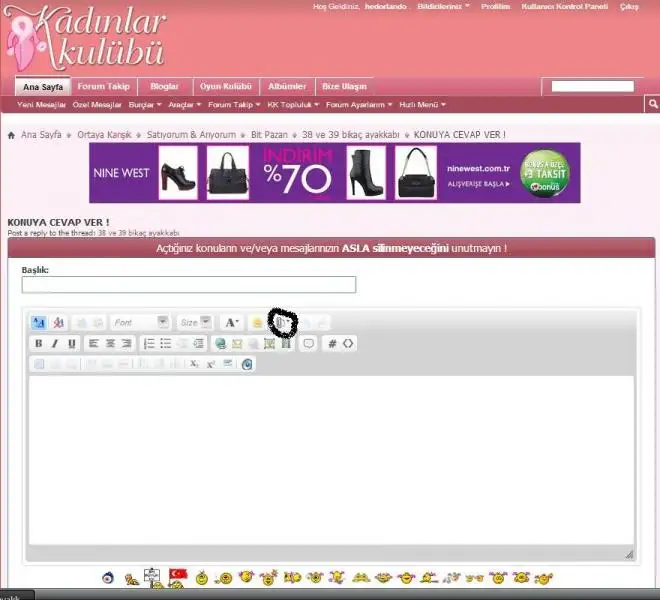Toggle underline text formatting
Image resolution: width=660 pixels, height=600 pixels.
(x=72, y=343)
